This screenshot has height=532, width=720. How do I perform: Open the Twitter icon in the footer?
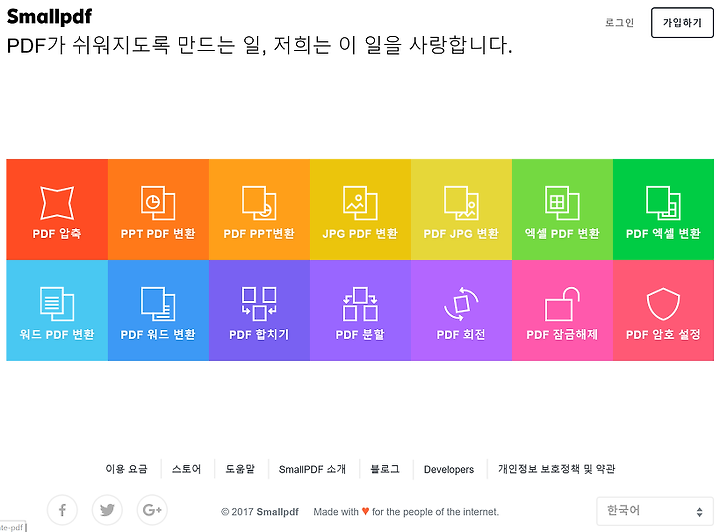107,510
